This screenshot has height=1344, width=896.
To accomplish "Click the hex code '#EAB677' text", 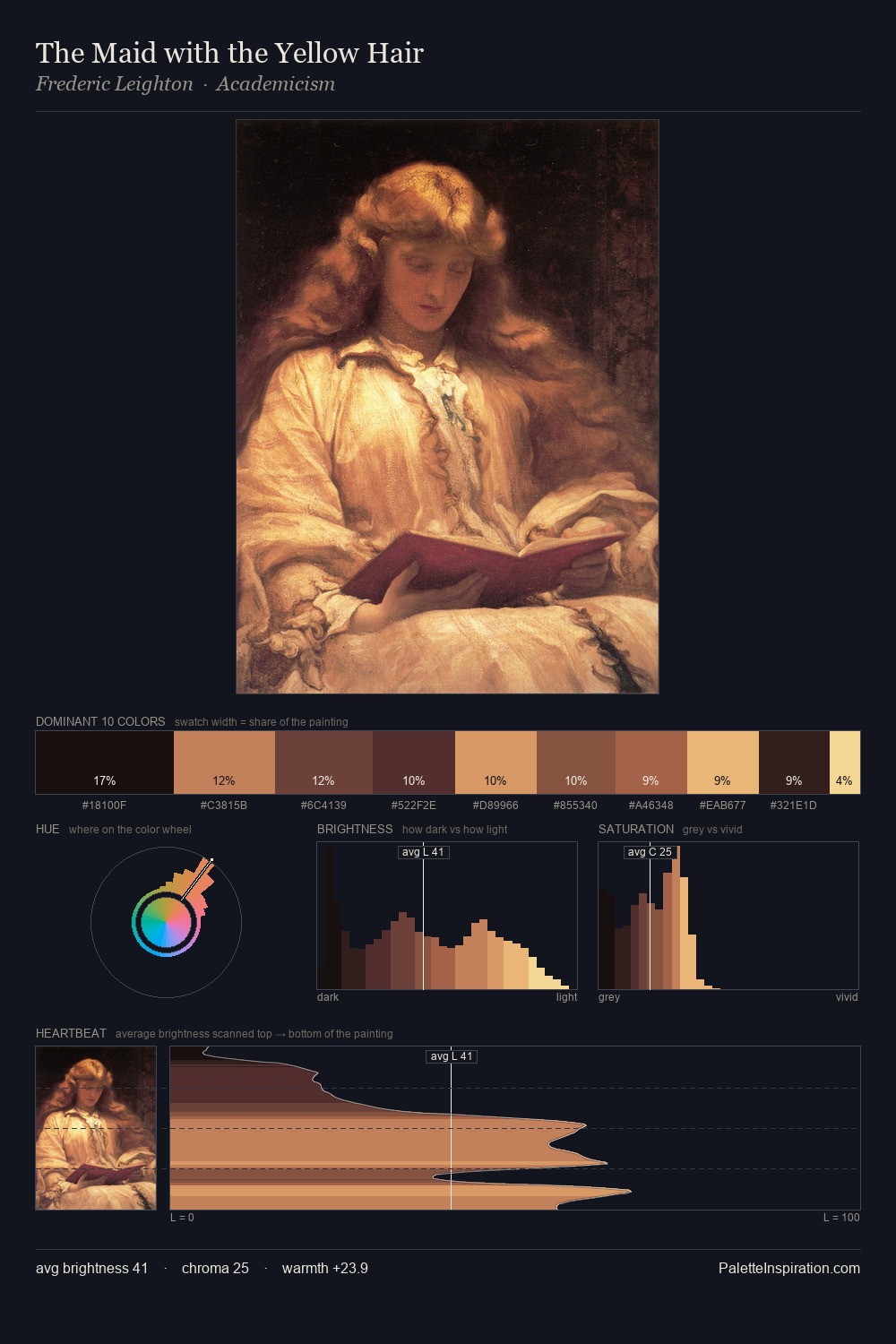I will [x=723, y=806].
